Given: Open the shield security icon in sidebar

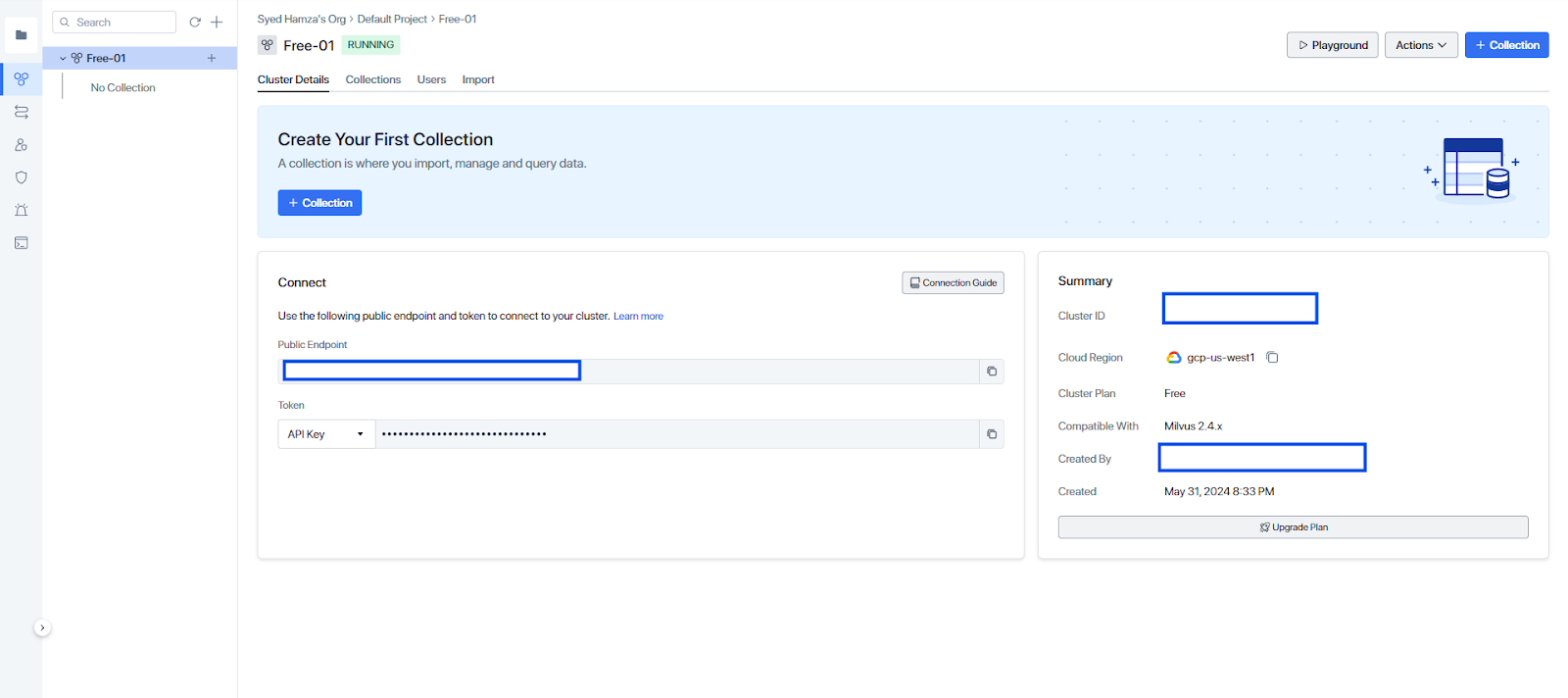Looking at the screenshot, I should 21,177.
